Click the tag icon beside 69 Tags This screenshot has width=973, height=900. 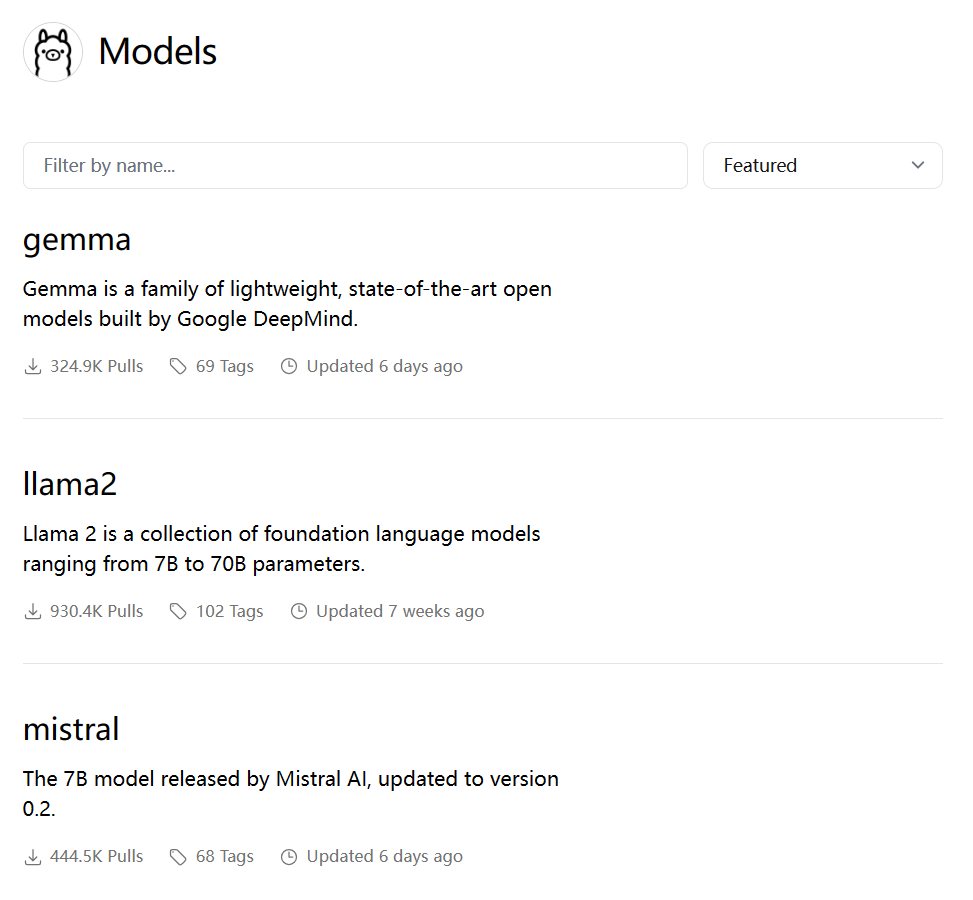178,367
